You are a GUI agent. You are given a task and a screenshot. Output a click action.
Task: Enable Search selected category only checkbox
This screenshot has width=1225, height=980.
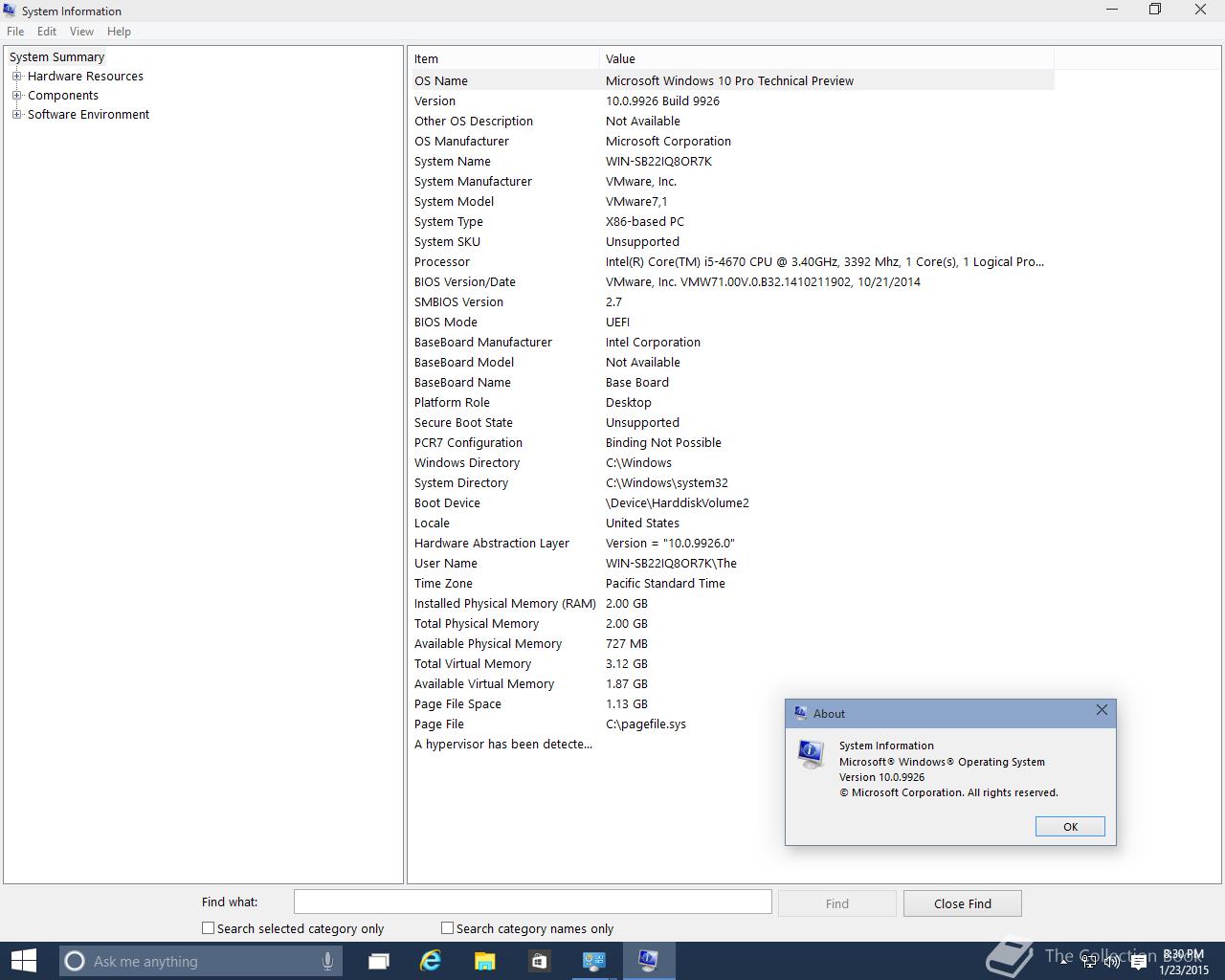[208, 927]
